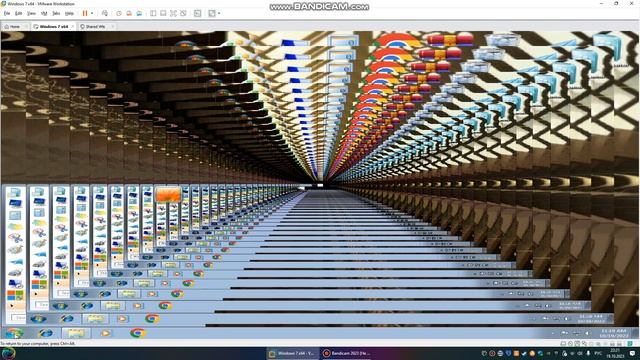Click the host microphone tray icon
This screenshot has height=360, width=640.
tap(588, 353)
